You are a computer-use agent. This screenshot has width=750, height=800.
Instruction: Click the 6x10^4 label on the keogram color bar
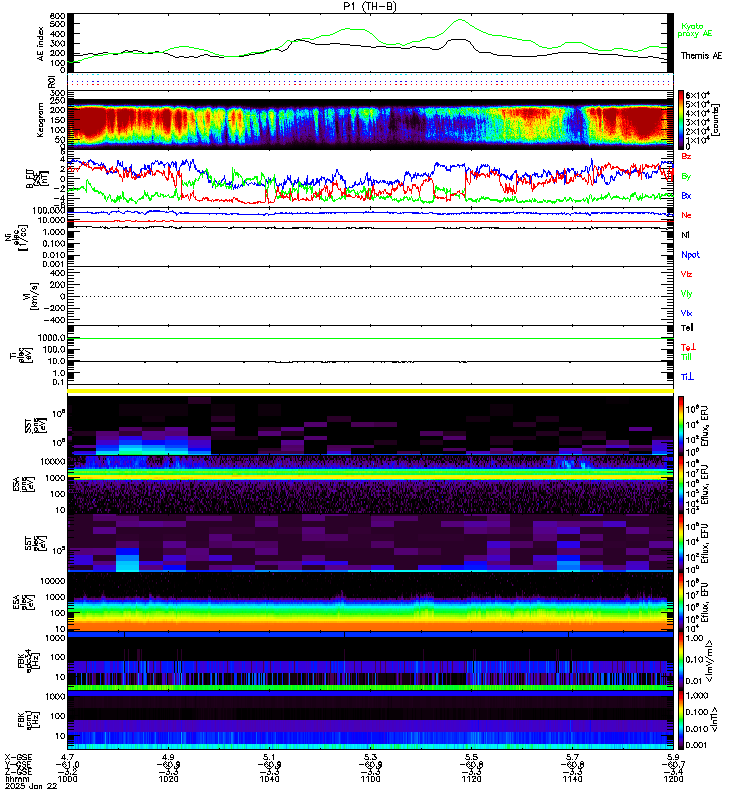coord(697,96)
